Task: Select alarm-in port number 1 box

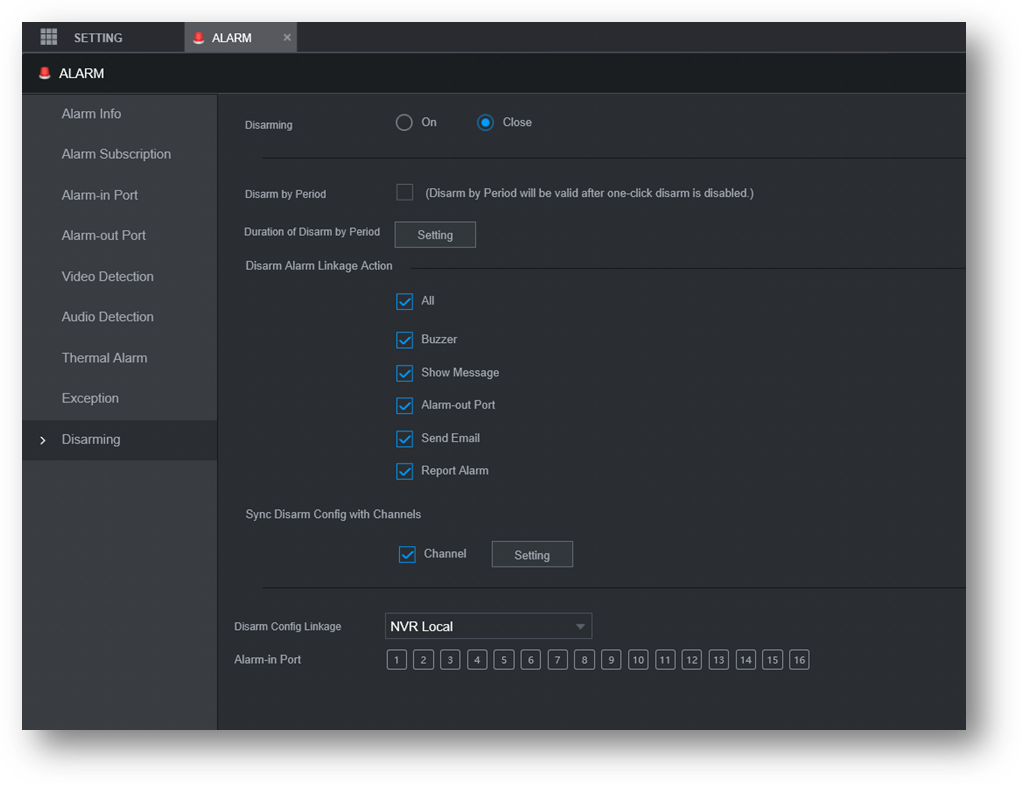Action: (x=397, y=660)
